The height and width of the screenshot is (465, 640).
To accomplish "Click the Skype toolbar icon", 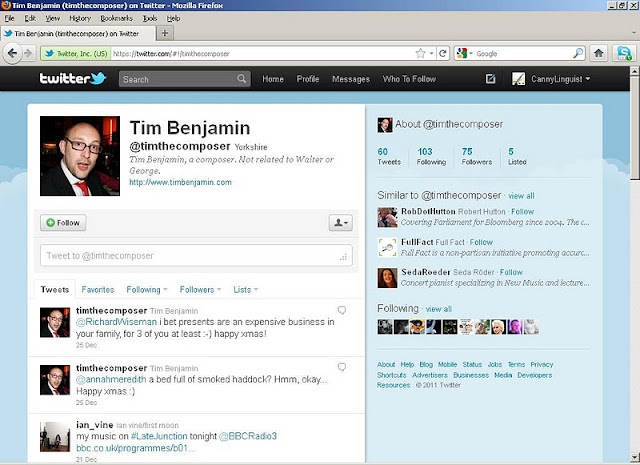I will [x=624, y=53].
